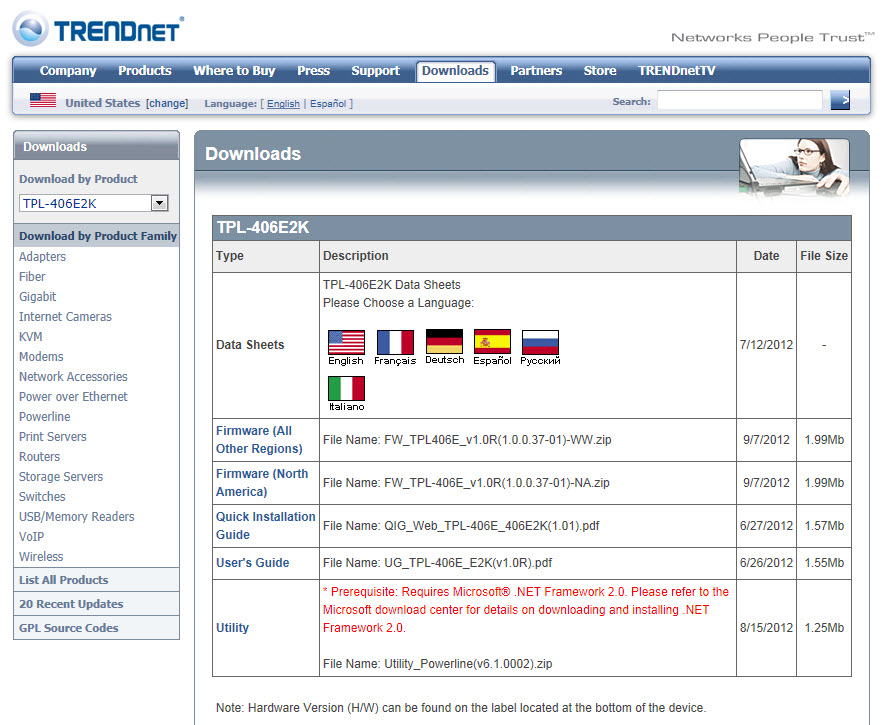Browse Internet Cameras downloads
This screenshot has width=886, height=725.
pos(66,316)
